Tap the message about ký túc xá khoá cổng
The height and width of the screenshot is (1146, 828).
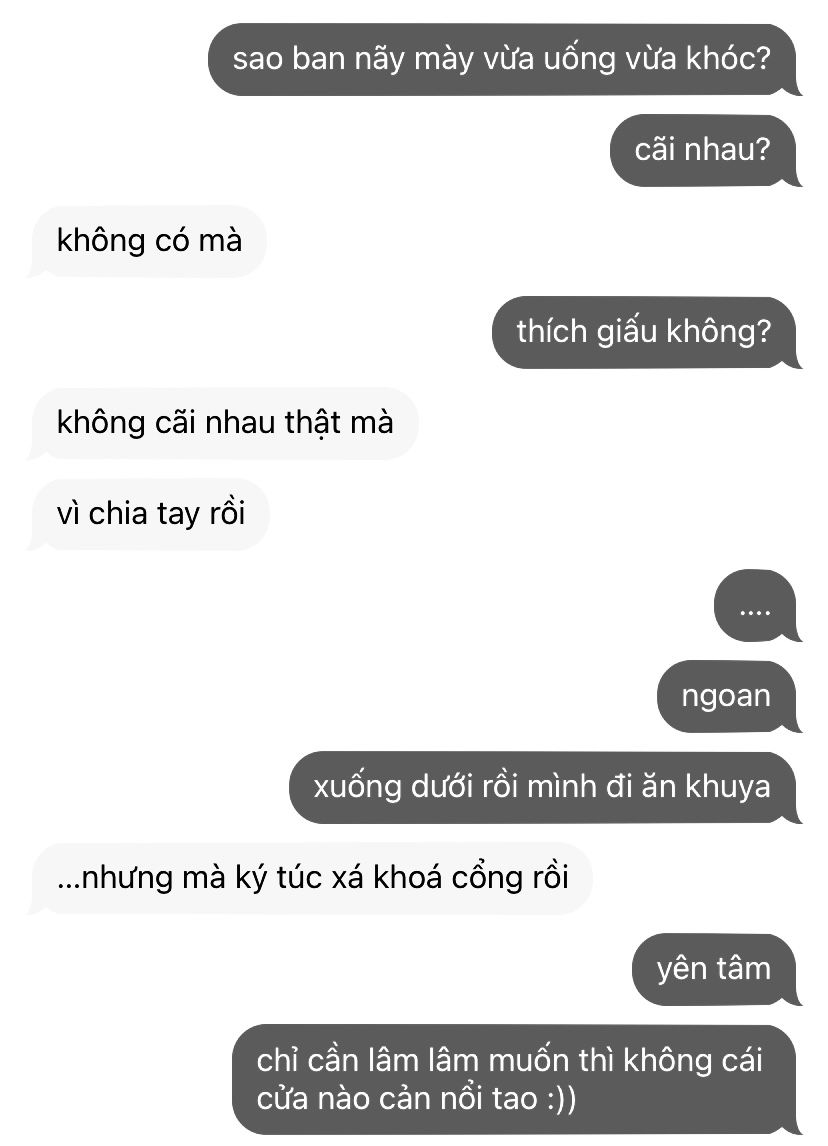tap(311, 878)
